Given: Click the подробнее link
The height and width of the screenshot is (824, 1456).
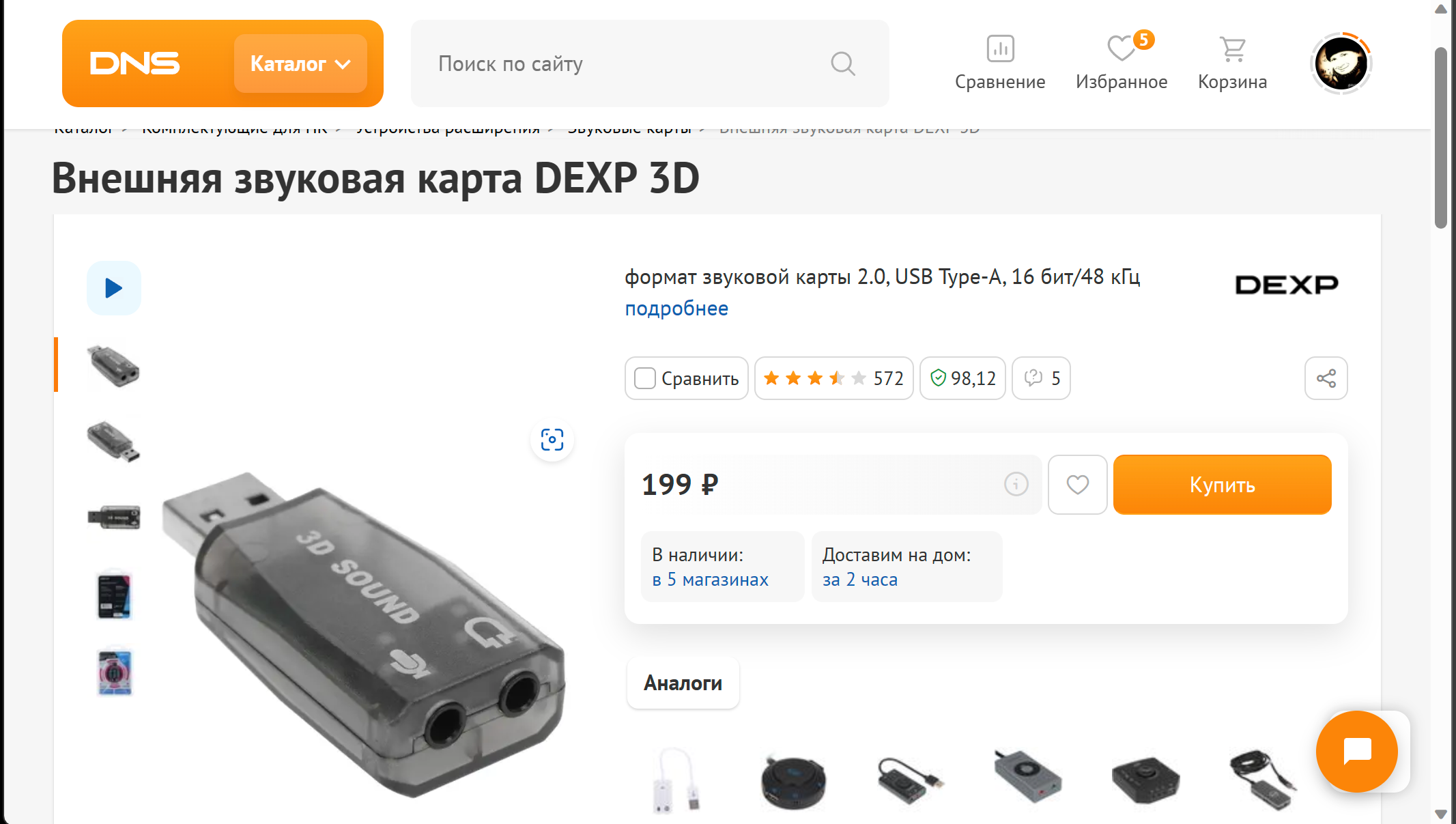Looking at the screenshot, I should [x=676, y=309].
